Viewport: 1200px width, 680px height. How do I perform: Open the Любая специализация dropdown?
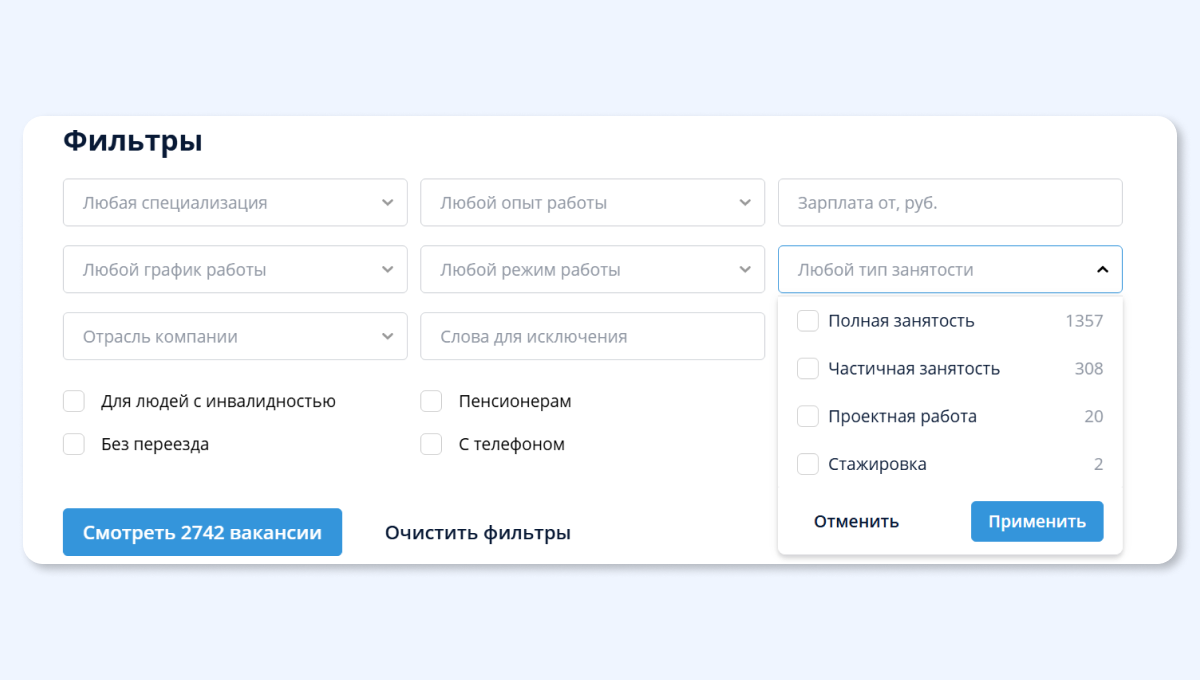click(234, 203)
